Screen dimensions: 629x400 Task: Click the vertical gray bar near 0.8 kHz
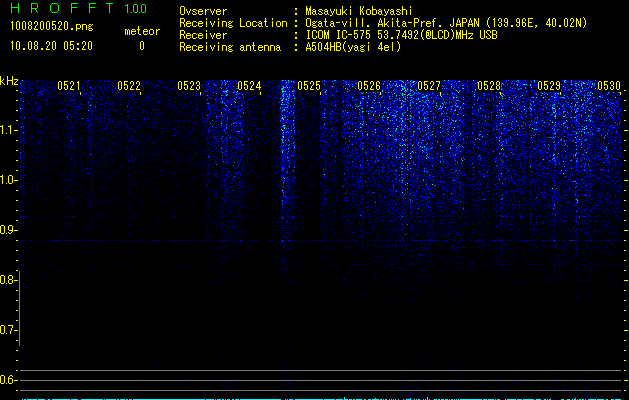tap(20, 308)
